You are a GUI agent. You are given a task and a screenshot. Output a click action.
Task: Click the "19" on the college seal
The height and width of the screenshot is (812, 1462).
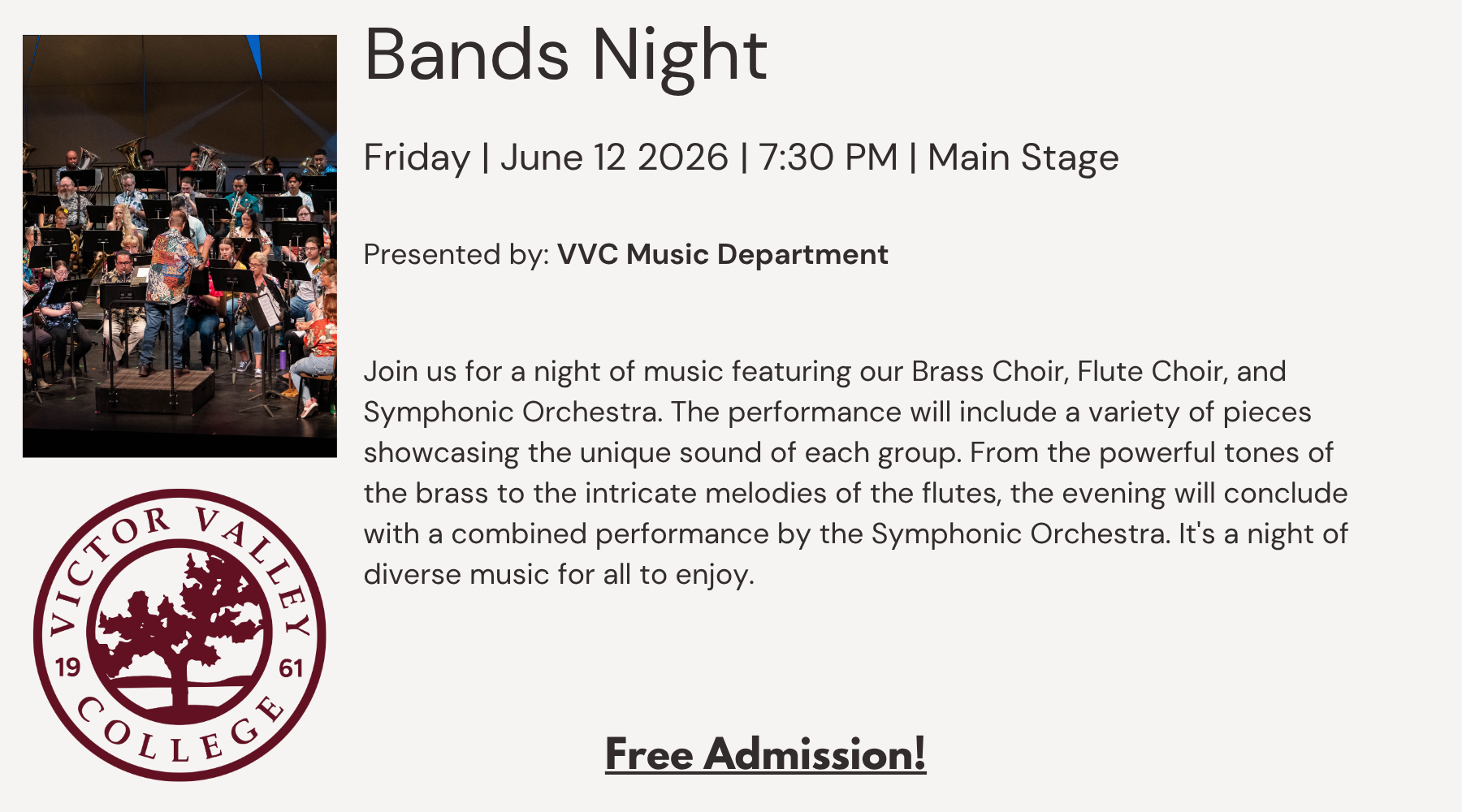click(67, 667)
